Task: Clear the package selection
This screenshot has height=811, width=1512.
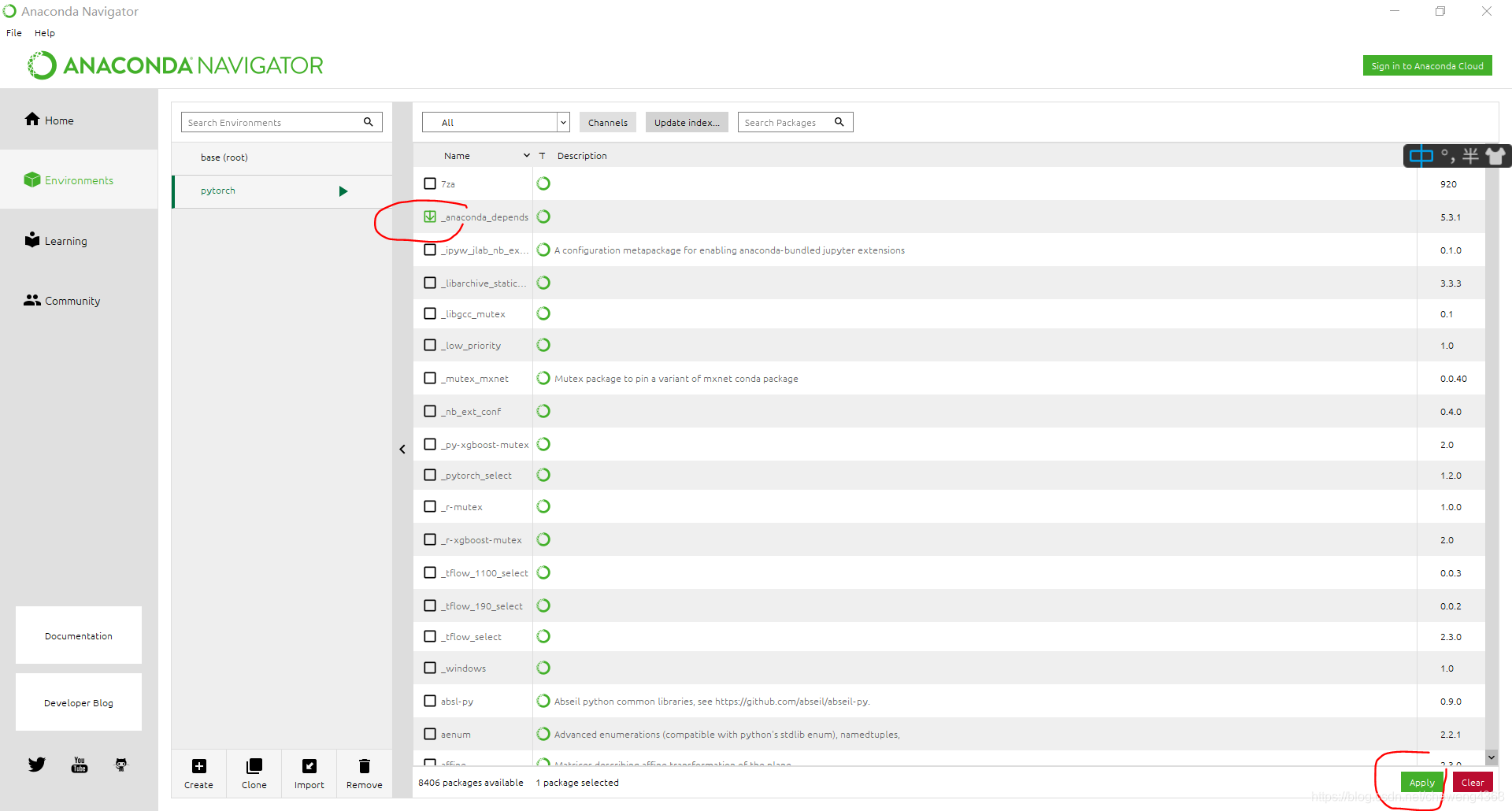Action: [1473, 782]
